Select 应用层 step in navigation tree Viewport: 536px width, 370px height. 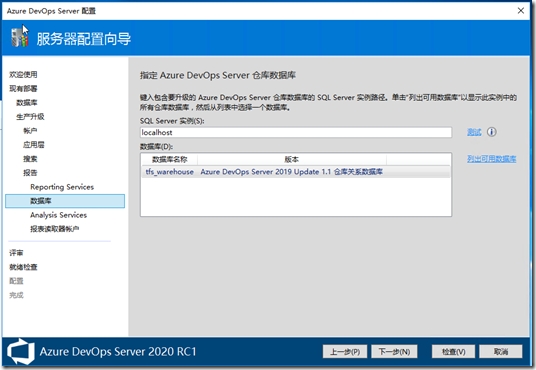click(34, 145)
